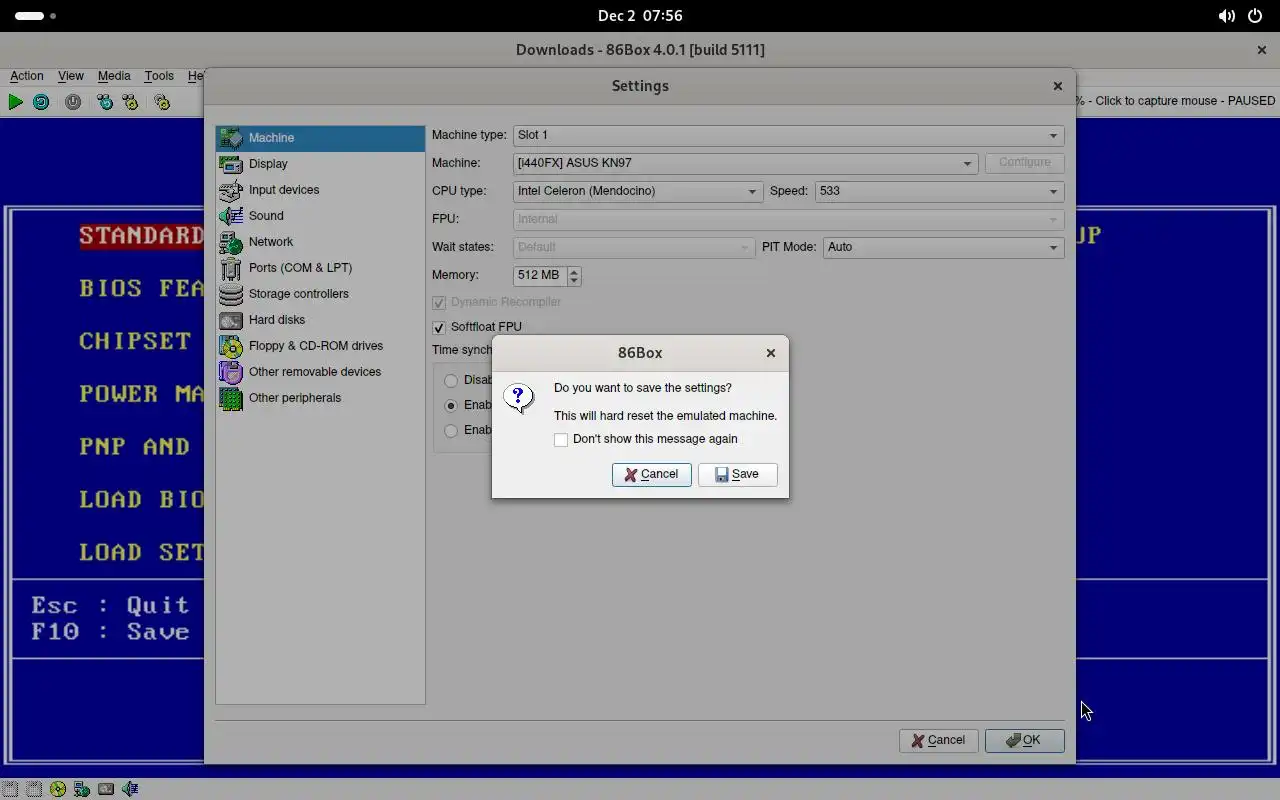Image resolution: width=1280 pixels, height=800 pixels.
Task: Close the 86Box save confirmation dialog
Action: coord(770,353)
